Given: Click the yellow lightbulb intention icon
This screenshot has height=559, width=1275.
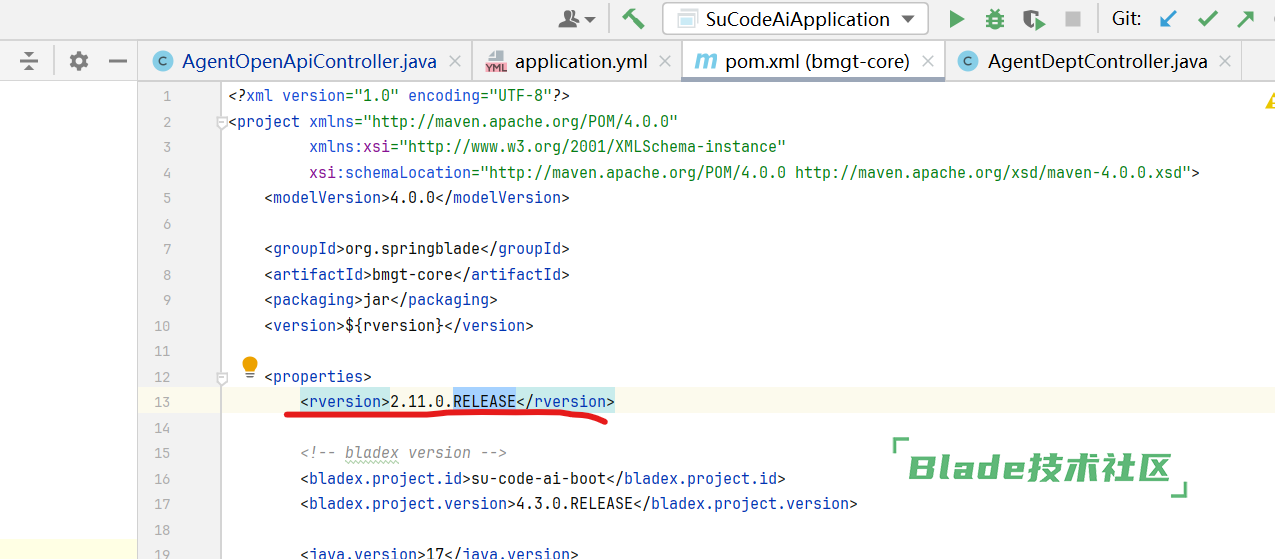Looking at the screenshot, I should [250, 366].
